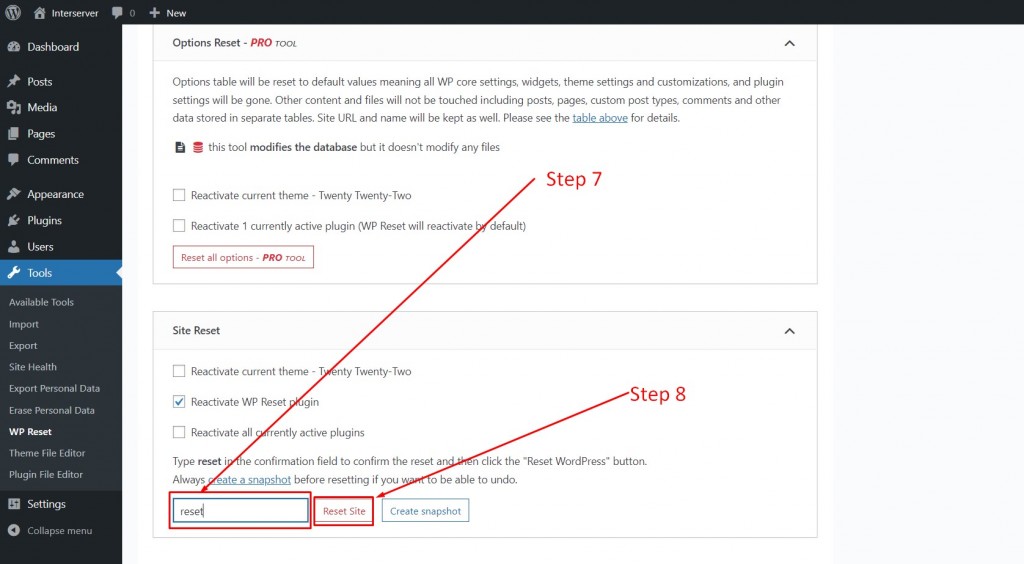
Task: Click the Comments speech icon in sidebar
Action: 14,160
